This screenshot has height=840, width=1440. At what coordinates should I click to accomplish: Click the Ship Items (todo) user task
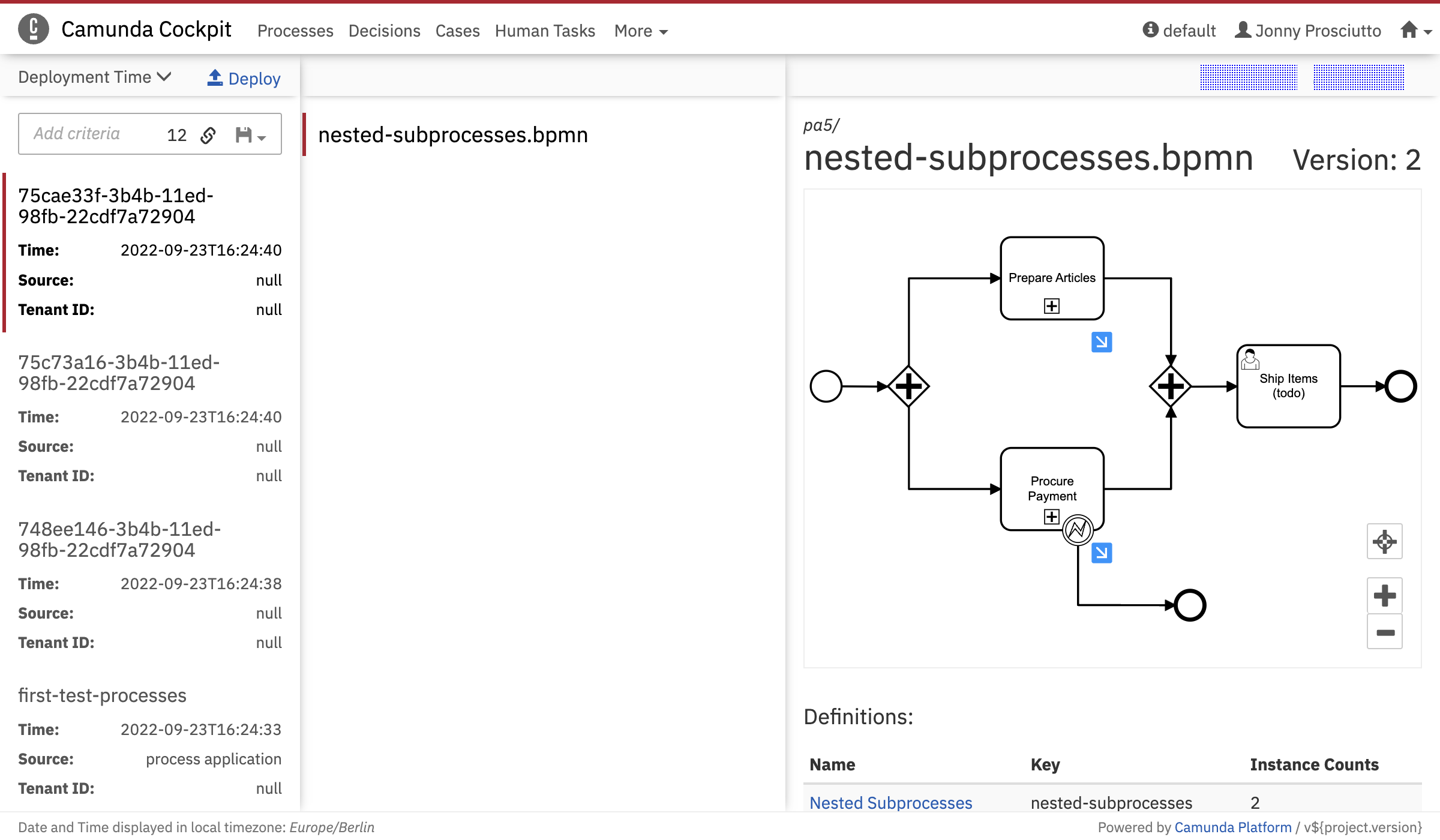[x=1288, y=386]
